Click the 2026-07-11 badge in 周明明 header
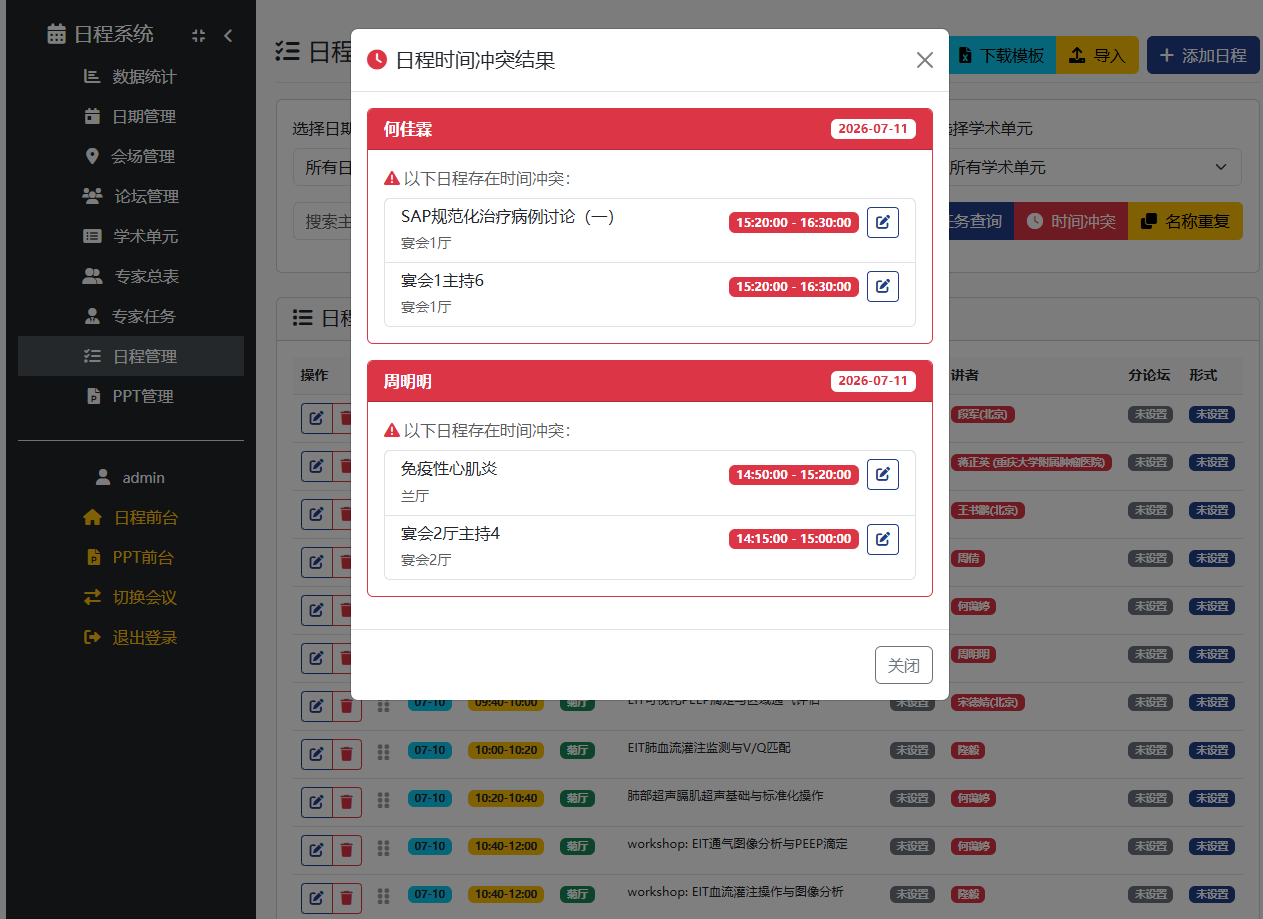 (873, 381)
